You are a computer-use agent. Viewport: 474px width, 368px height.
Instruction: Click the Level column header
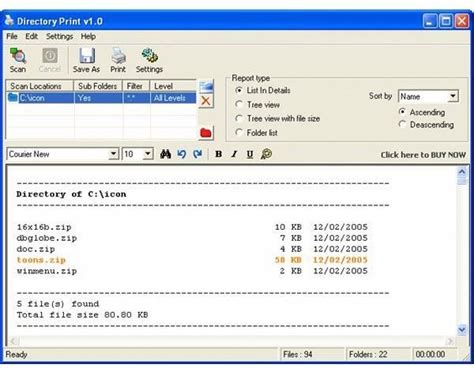173,86
